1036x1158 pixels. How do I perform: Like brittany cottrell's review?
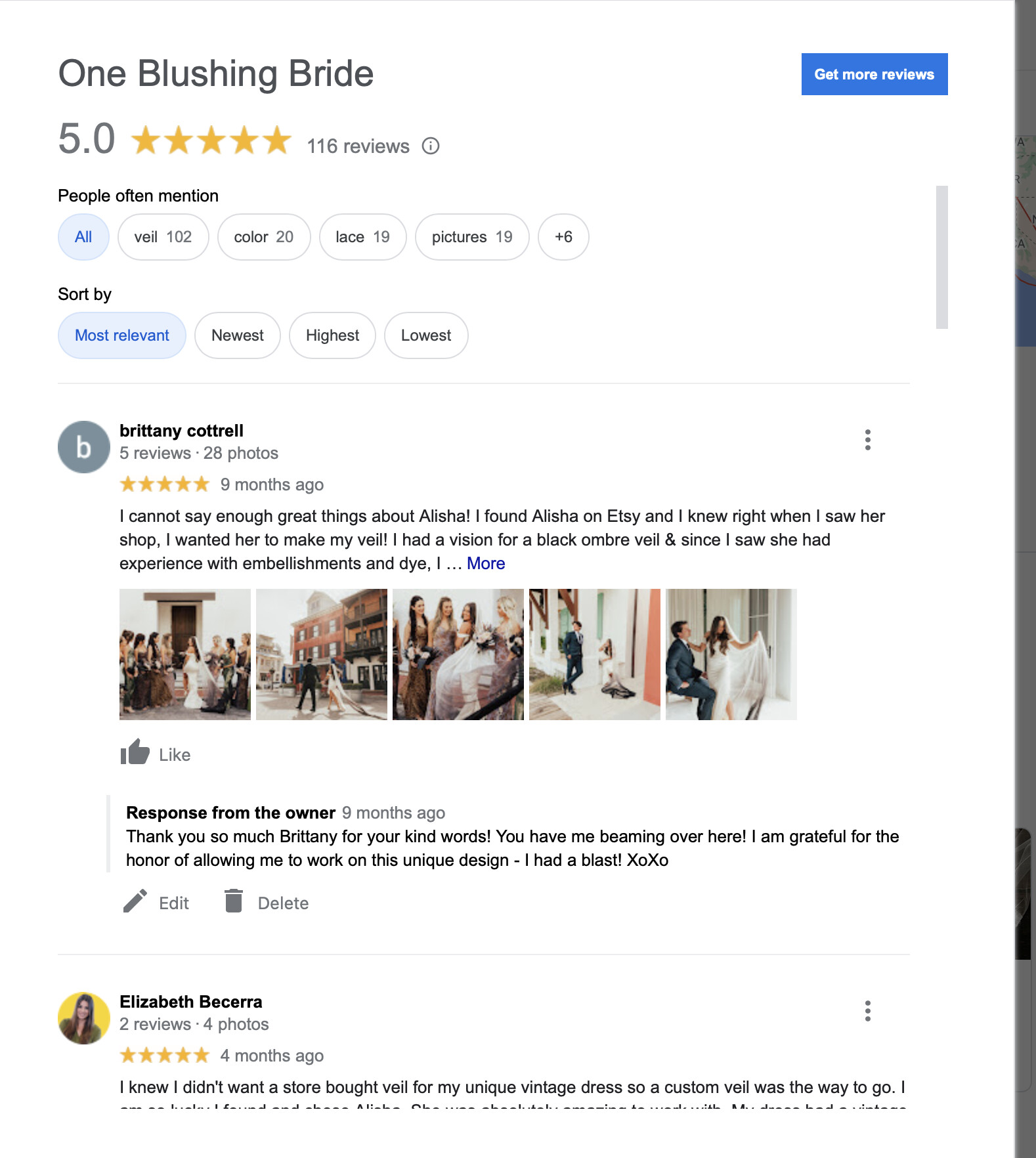coord(156,753)
